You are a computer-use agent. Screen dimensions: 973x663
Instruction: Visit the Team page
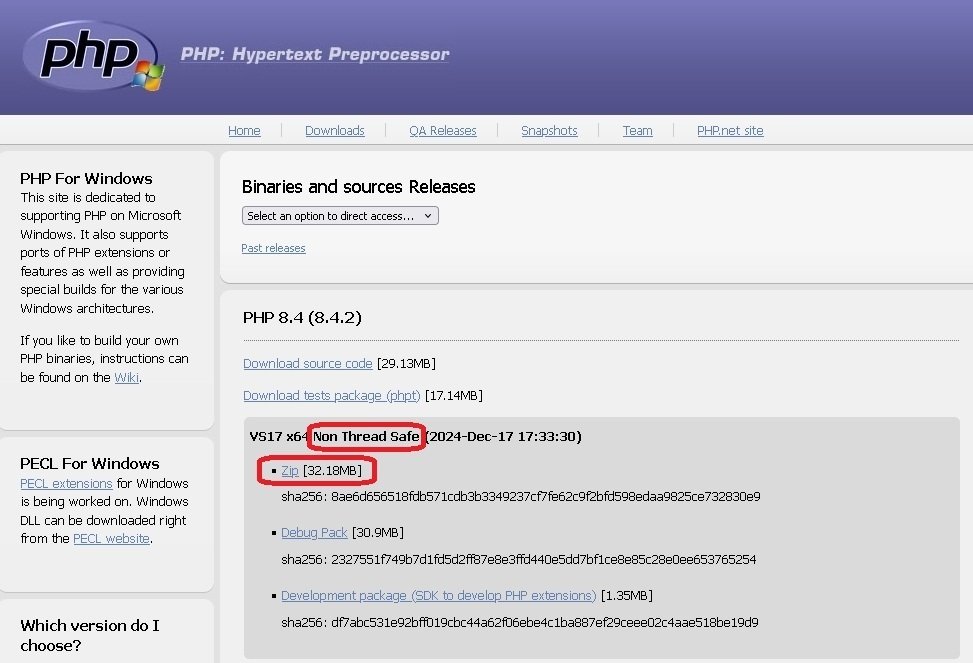point(637,130)
